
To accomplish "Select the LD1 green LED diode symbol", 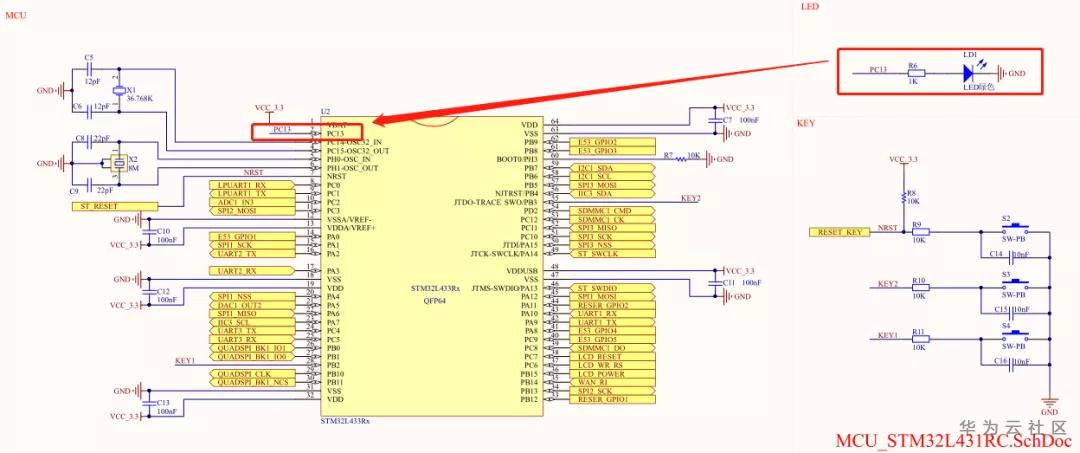I will [x=969, y=72].
